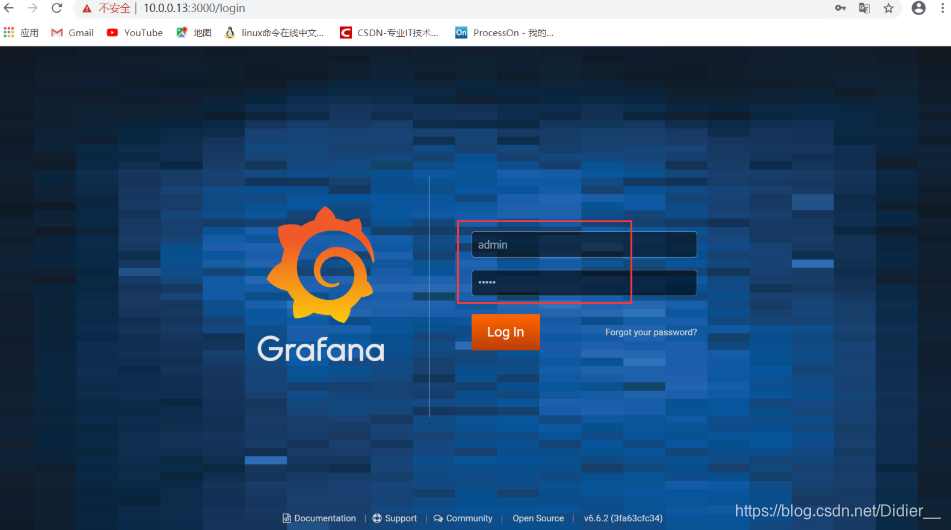Open the ProcessOn bookmark
Viewport: 951px width, 530px height.
(504, 33)
